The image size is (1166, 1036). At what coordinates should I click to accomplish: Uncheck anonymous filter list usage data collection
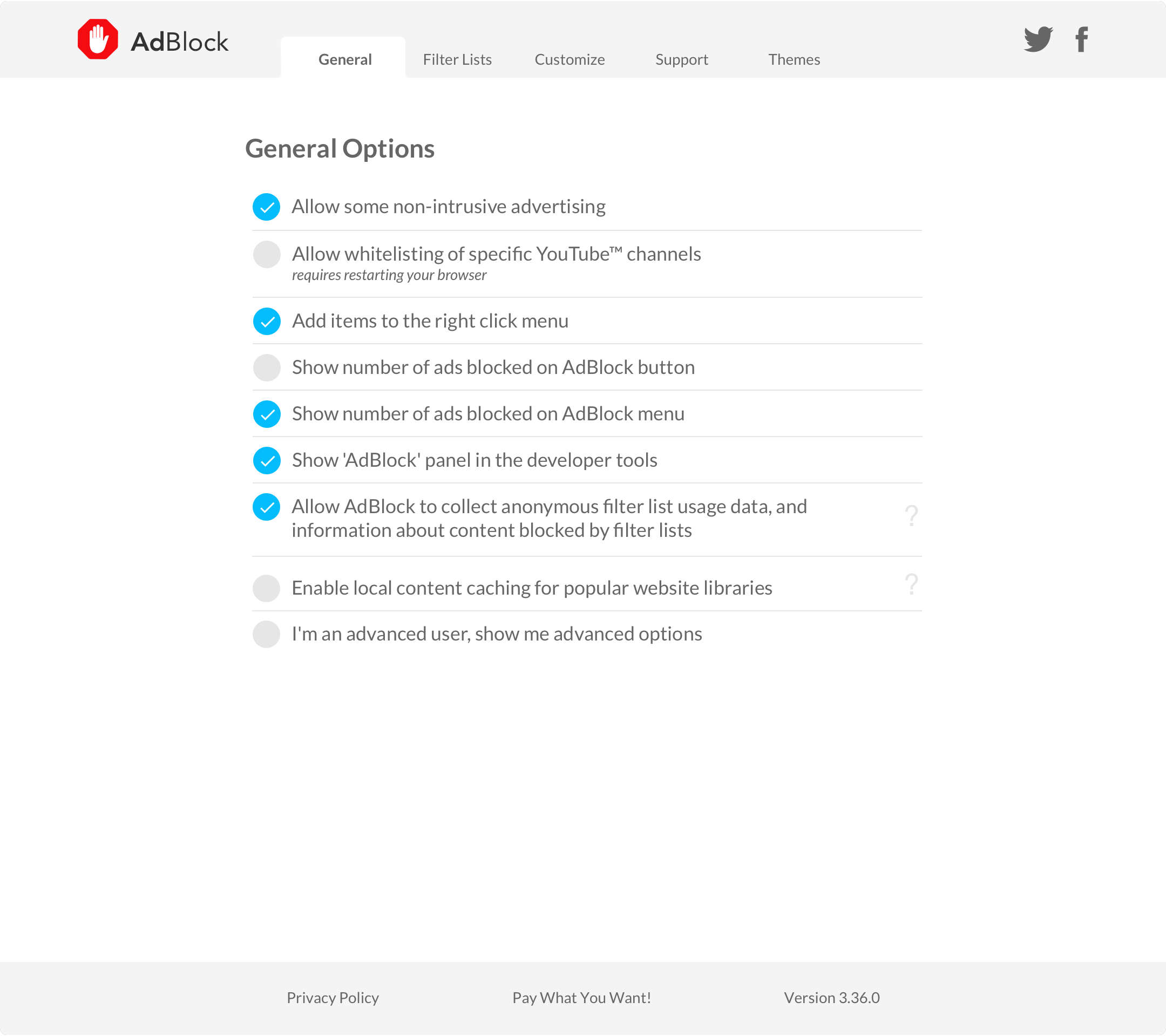click(x=267, y=507)
